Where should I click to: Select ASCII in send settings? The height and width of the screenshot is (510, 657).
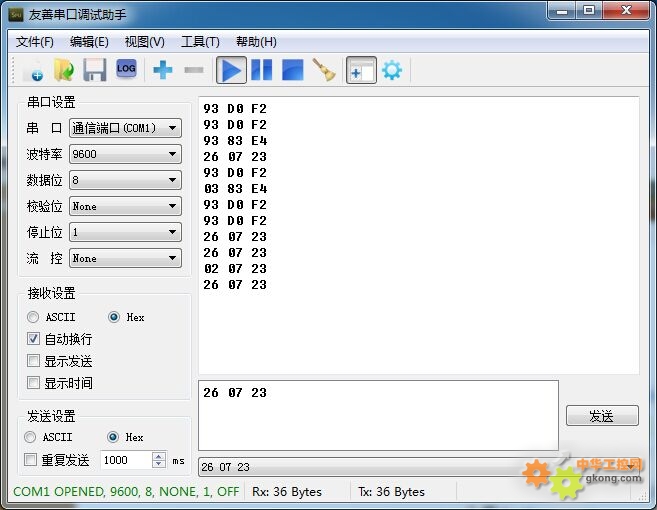click(48, 437)
